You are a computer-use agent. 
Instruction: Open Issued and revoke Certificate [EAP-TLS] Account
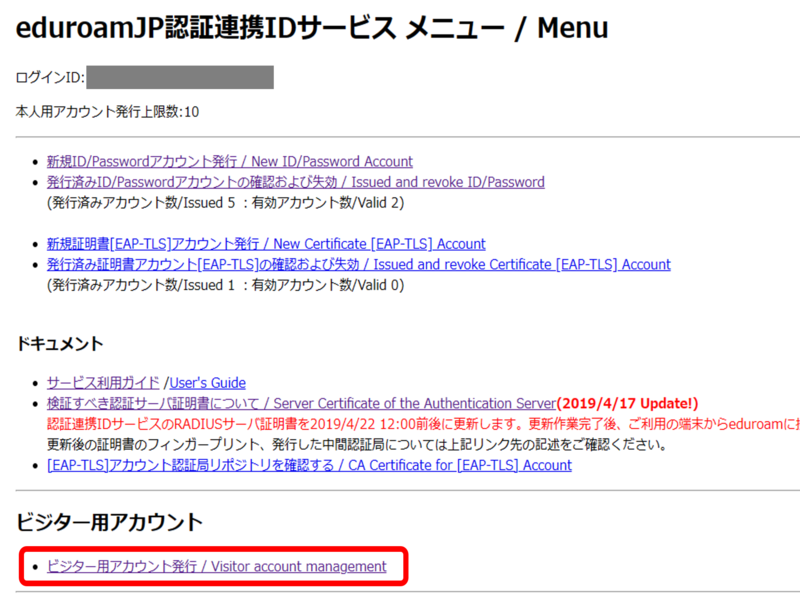pyautogui.click(x=359, y=264)
